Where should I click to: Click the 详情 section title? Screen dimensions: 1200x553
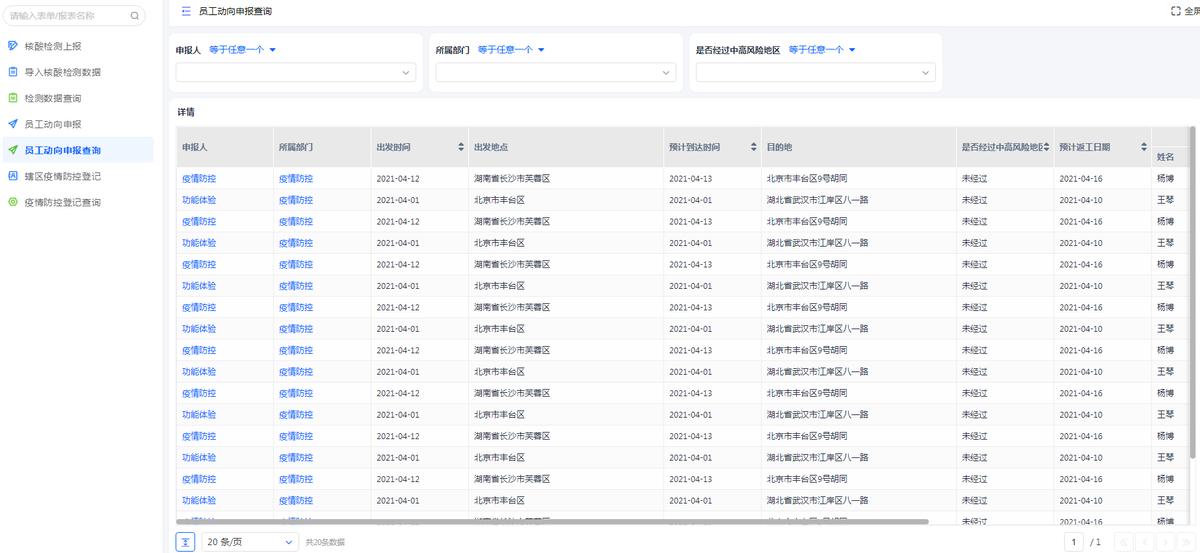pyautogui.click(x=186, y=112)
